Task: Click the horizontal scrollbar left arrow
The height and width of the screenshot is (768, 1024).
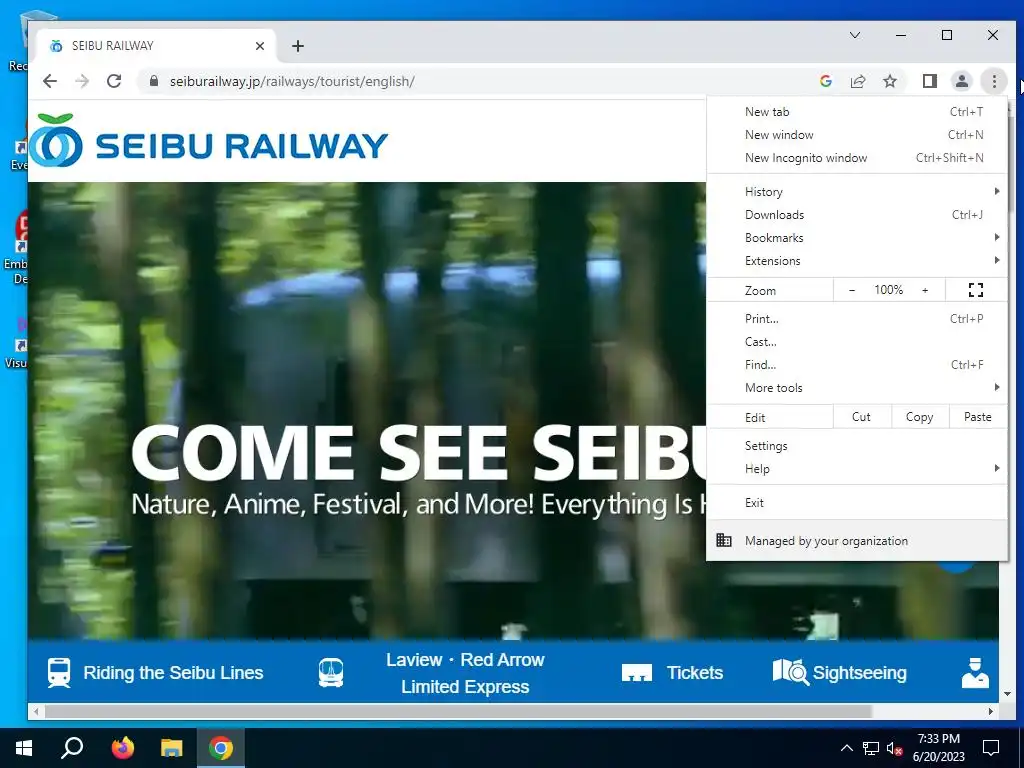Action: pos(36,711)
